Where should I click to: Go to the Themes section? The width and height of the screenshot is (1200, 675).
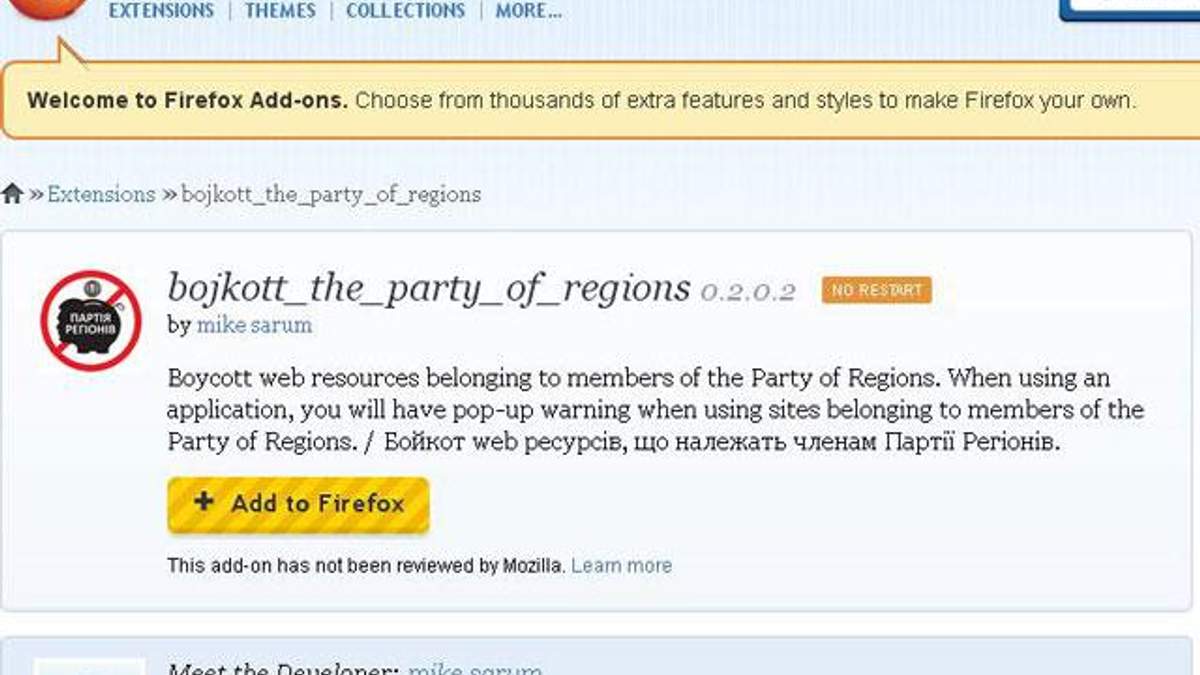coord(280,11)
